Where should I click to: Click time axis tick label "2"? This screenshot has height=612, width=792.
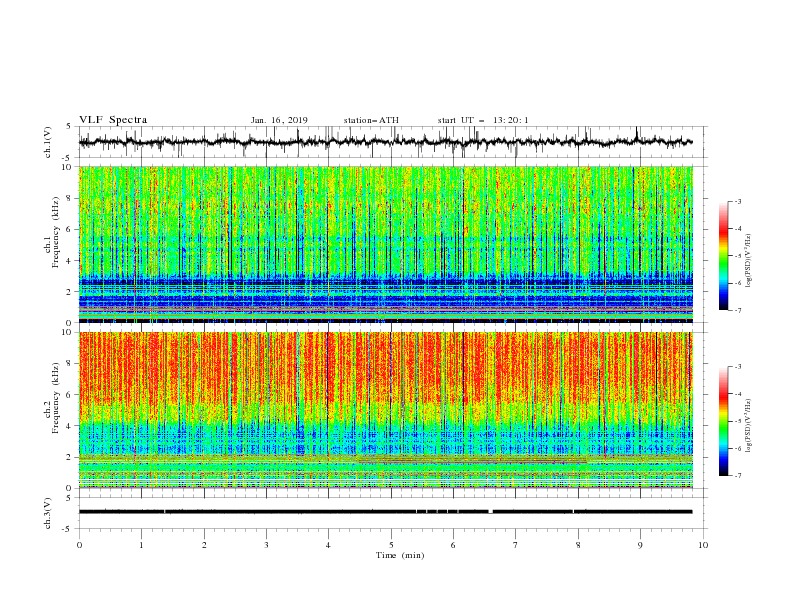204,545
